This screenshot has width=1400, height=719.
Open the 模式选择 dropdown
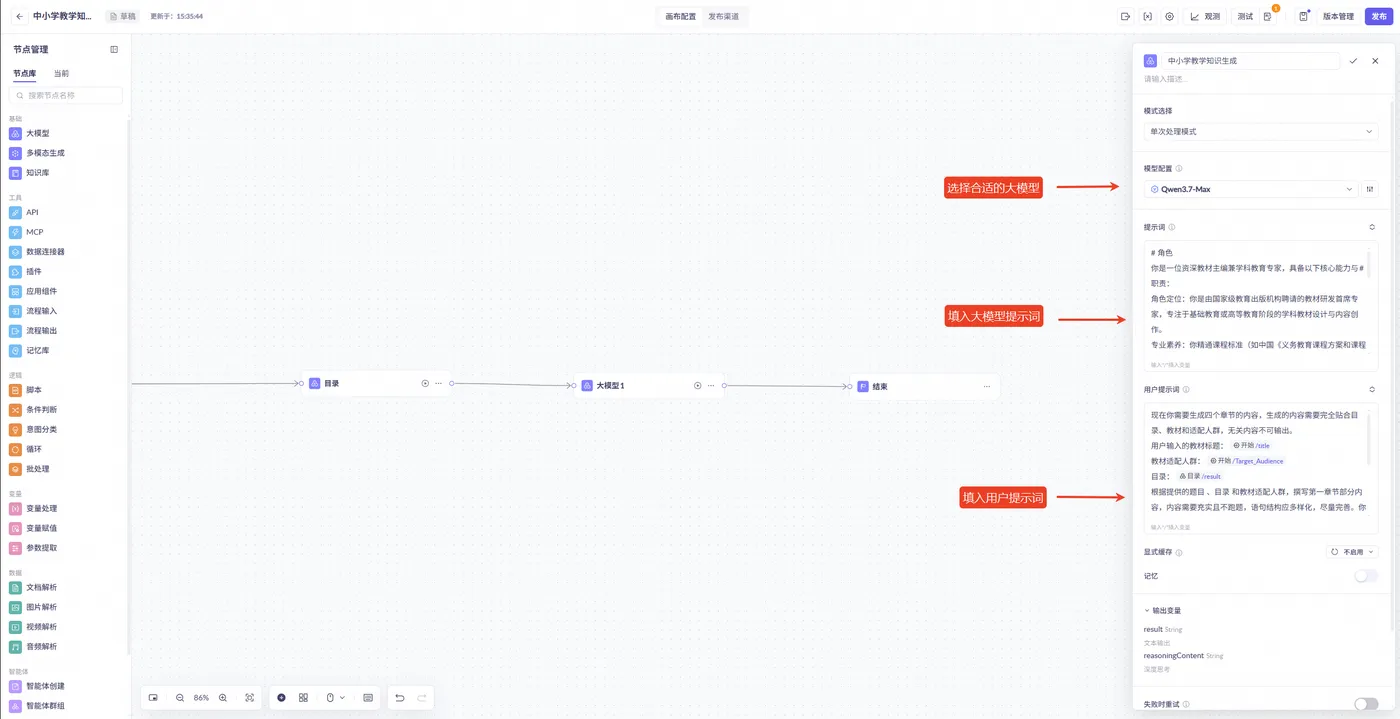[1261, 131]
